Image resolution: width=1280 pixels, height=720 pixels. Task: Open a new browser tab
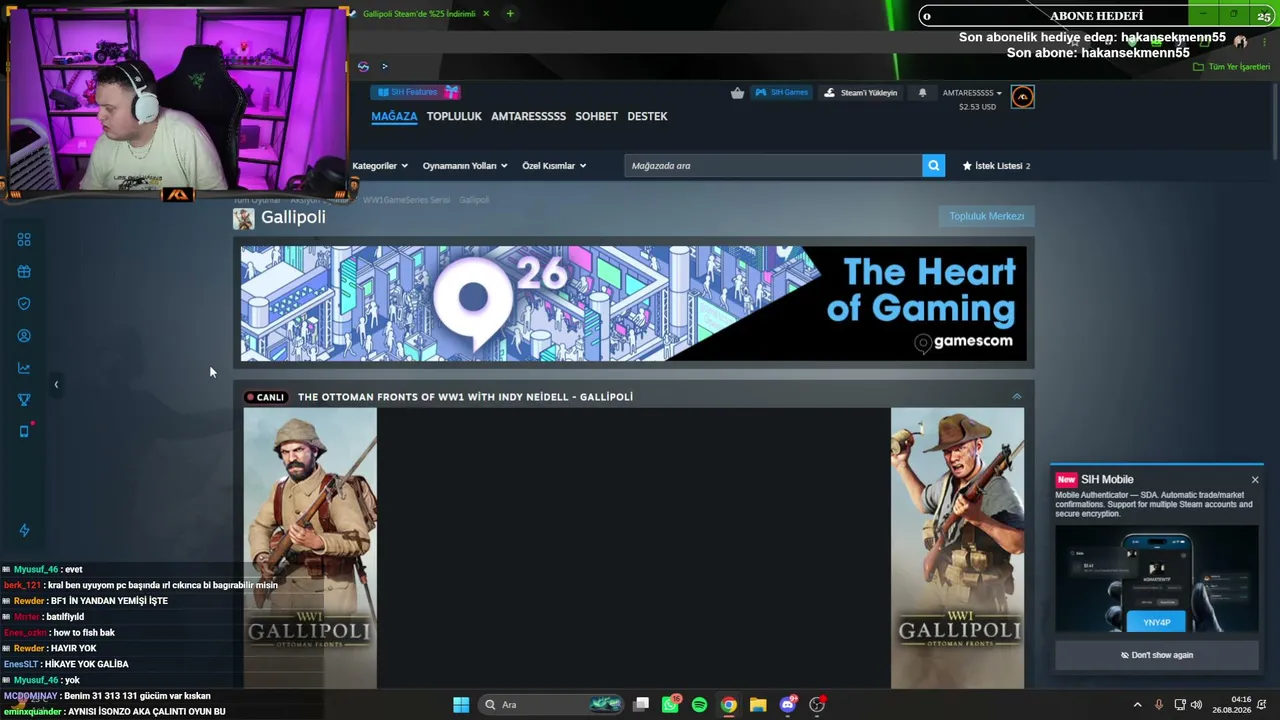(510, 14)
